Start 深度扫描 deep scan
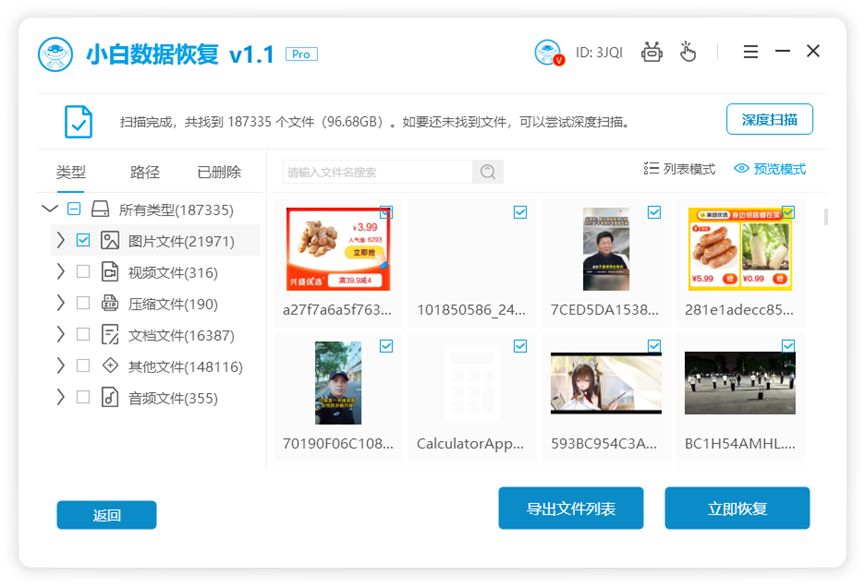Viewport: 865px width, 587px height. [x=769, y=119]
